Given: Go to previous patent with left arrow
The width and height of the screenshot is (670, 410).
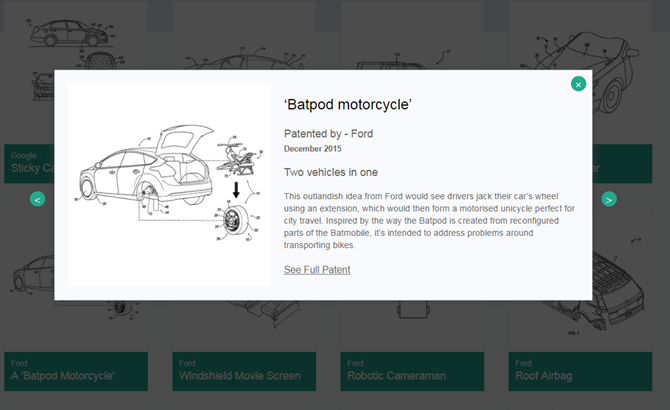Looking at the screenshot, I should pos(38,199).
